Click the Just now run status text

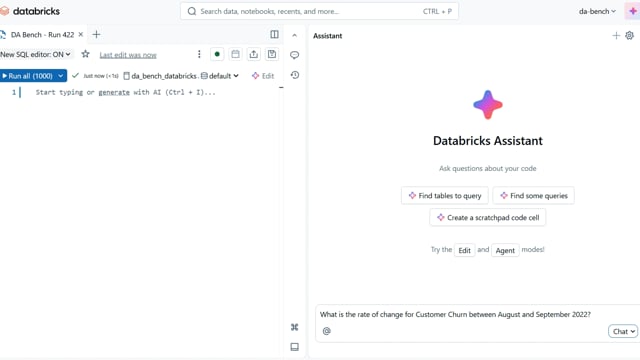coord(101,76)
